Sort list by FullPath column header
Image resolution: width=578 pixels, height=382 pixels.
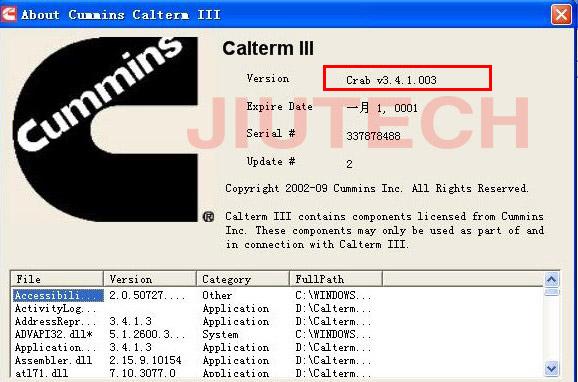click(336, 279)
